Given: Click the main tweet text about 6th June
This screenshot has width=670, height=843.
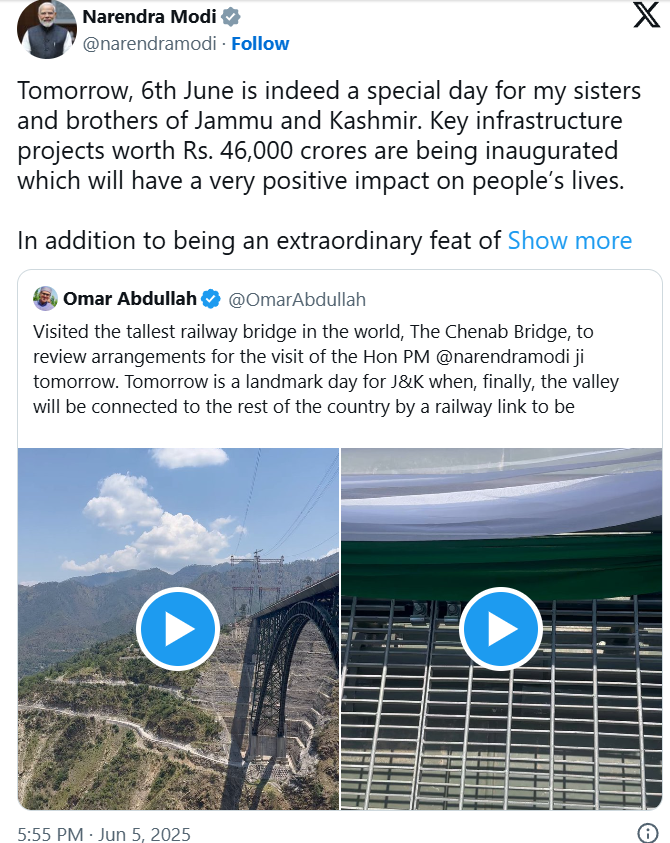Looking at the screenshot, I should pyautogui.click(x=329, y=135).
